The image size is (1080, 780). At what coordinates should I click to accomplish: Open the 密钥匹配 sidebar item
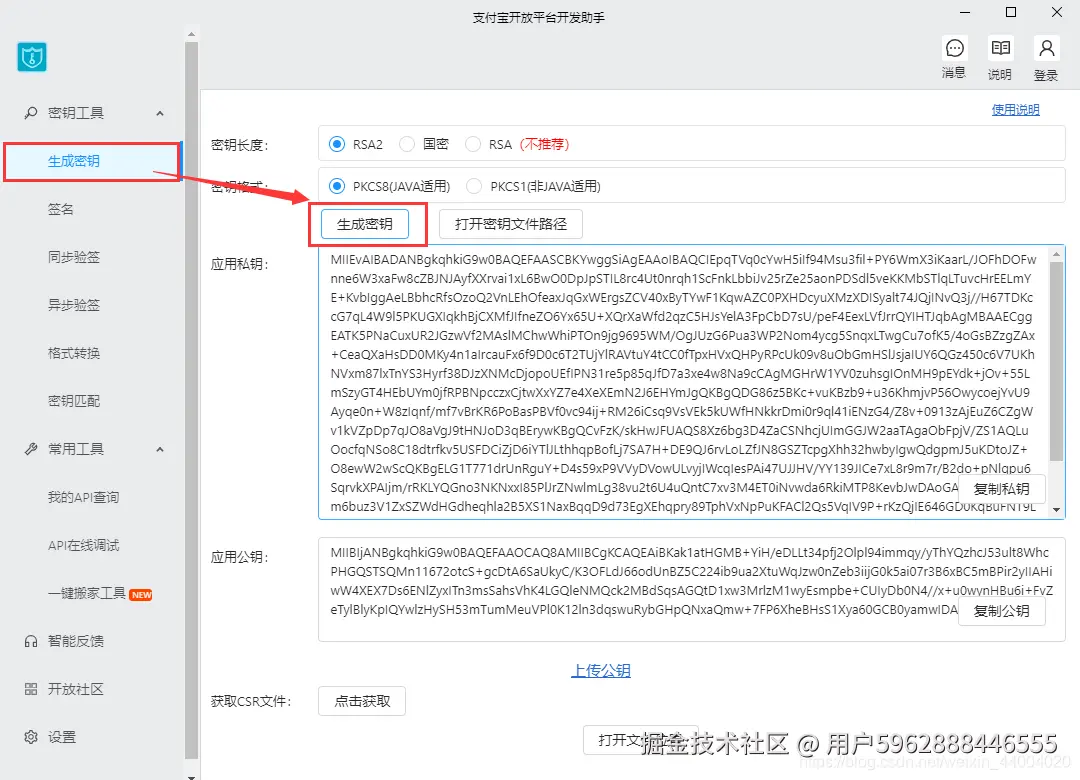(x=74, y=401)
